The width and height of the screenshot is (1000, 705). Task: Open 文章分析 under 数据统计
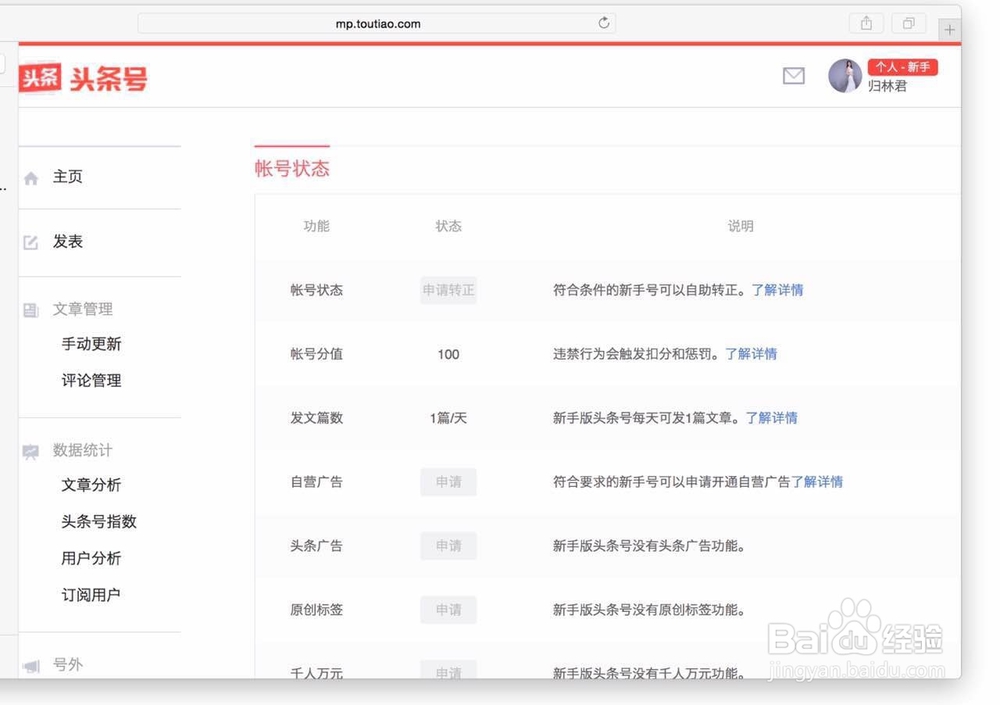pyautogui.click(x=92, y=485)
